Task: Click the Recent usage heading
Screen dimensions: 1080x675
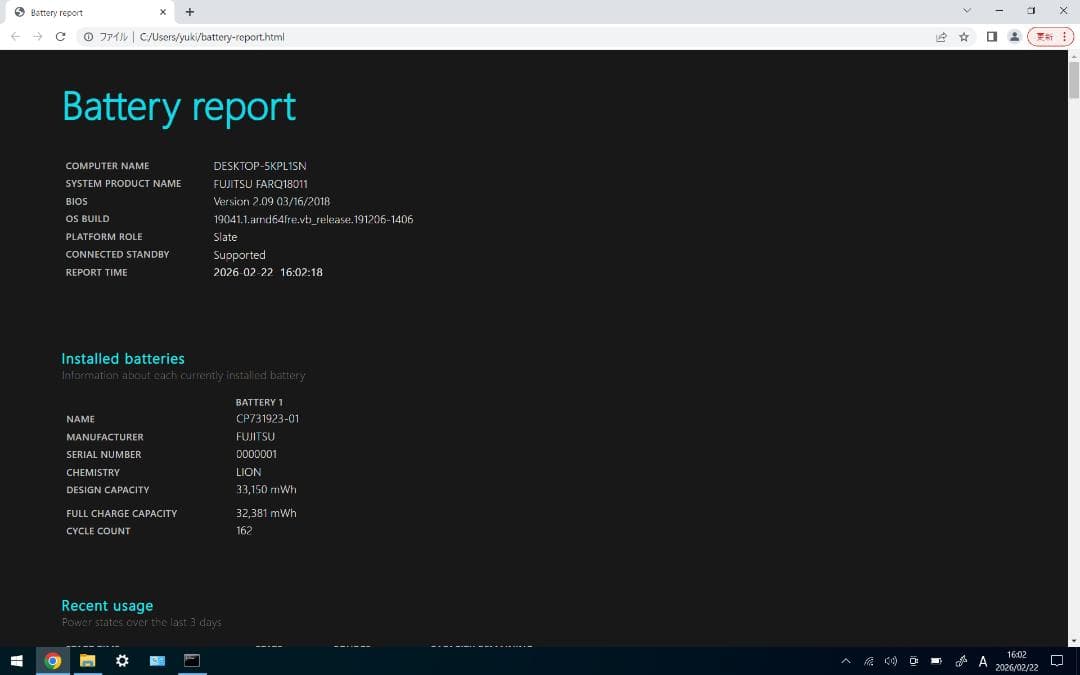Action: (x=107, y=605)
